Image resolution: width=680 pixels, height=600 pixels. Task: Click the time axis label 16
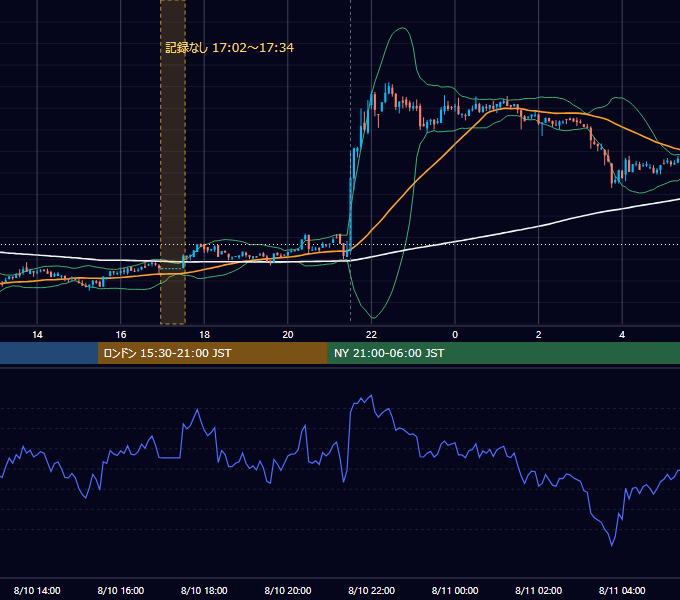tap(121, 335)
